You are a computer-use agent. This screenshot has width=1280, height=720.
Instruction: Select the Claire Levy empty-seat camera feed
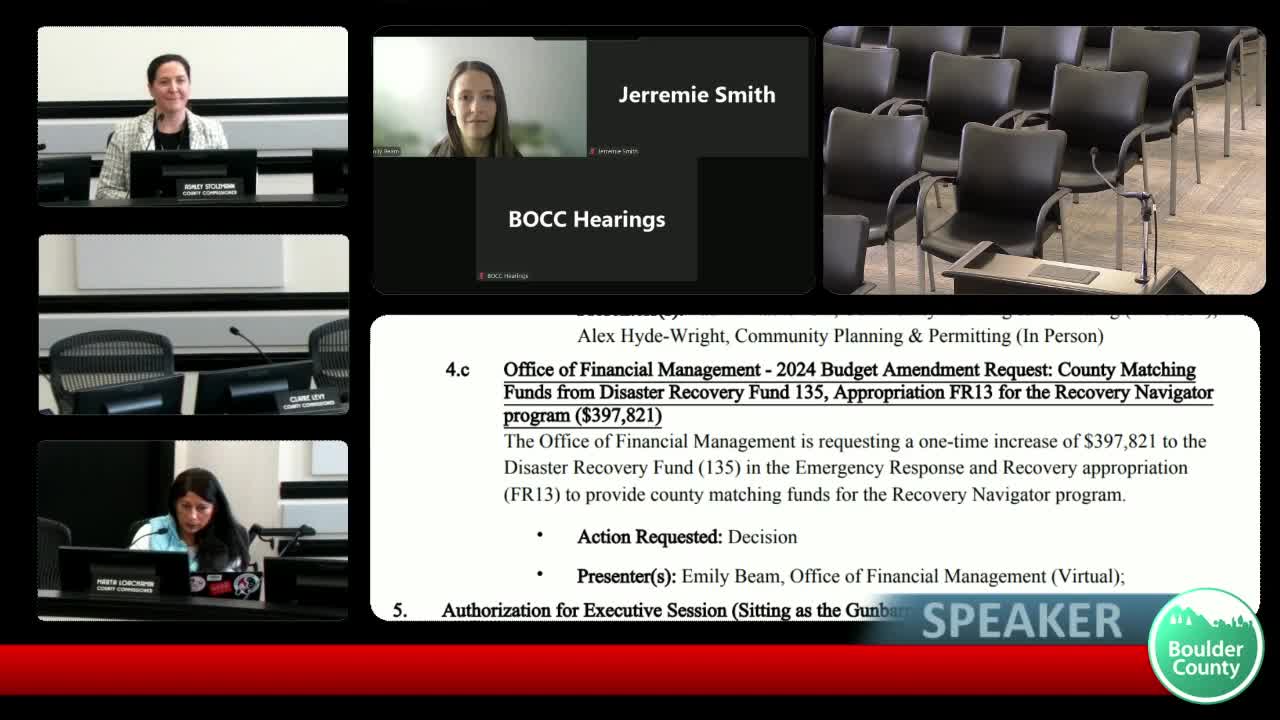click(193, 324)
